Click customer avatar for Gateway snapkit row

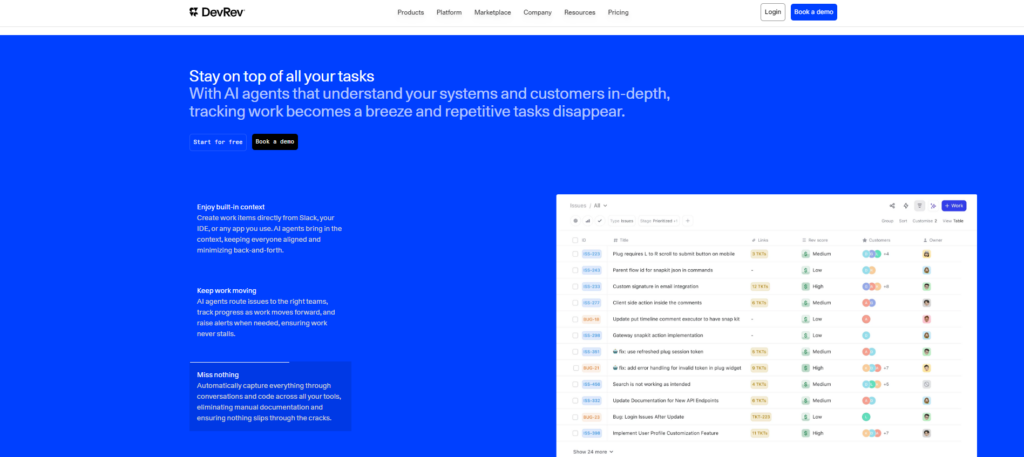(x=866, y=336)
